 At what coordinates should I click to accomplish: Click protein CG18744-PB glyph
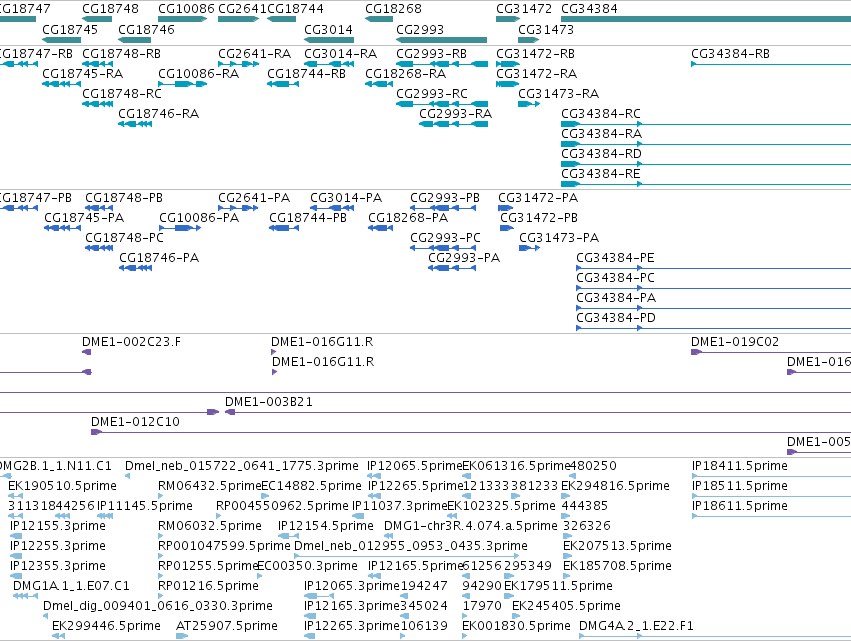click(x=284, y=228)
